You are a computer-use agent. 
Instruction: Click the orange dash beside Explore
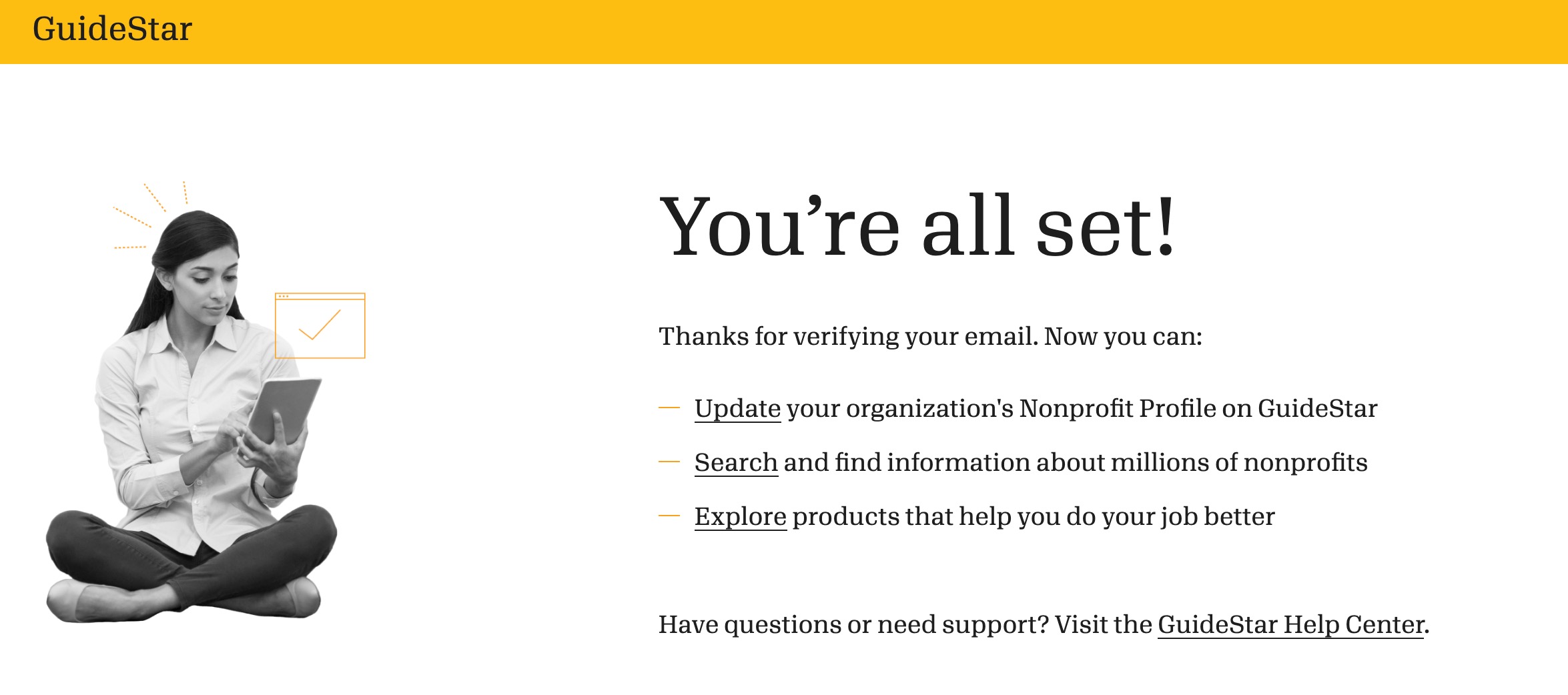point(669,516)
